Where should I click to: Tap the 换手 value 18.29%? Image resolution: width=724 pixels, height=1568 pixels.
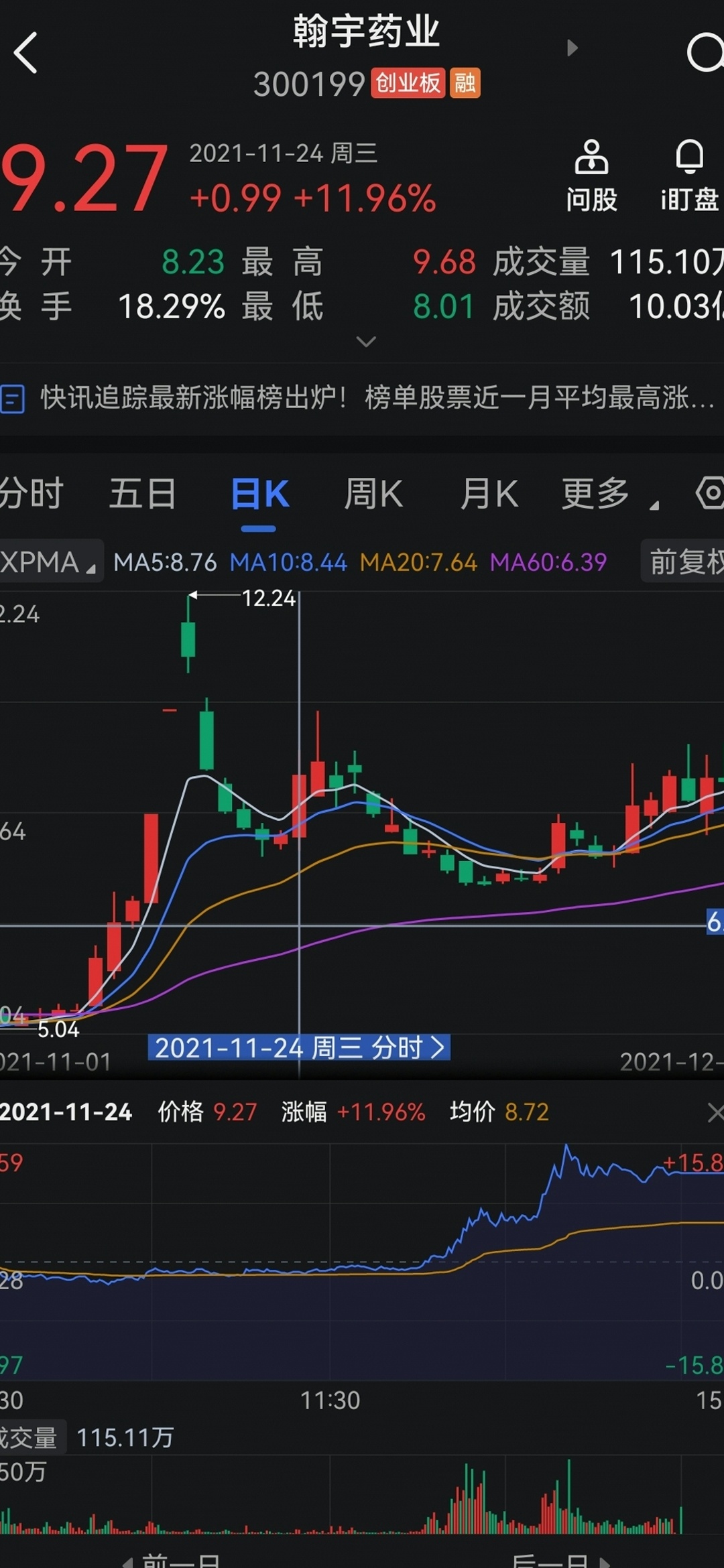coord(172,307)
